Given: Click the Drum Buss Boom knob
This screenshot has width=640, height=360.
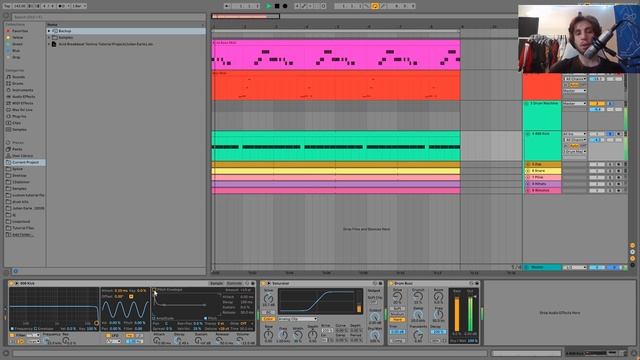Looking at the screenshot, I should (438, 298).
